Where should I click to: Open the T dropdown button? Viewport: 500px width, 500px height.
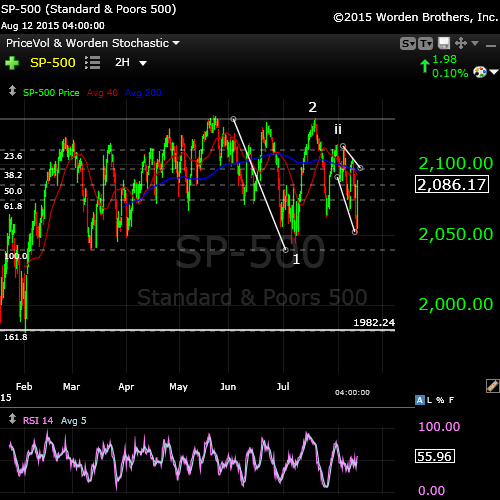426,43
